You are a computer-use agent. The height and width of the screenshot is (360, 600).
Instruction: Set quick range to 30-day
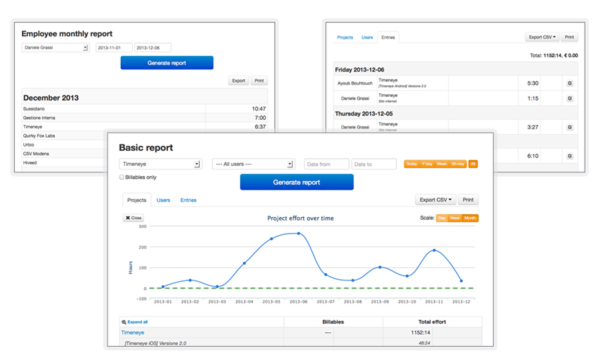pyautogui.click(x=458, y=164)
